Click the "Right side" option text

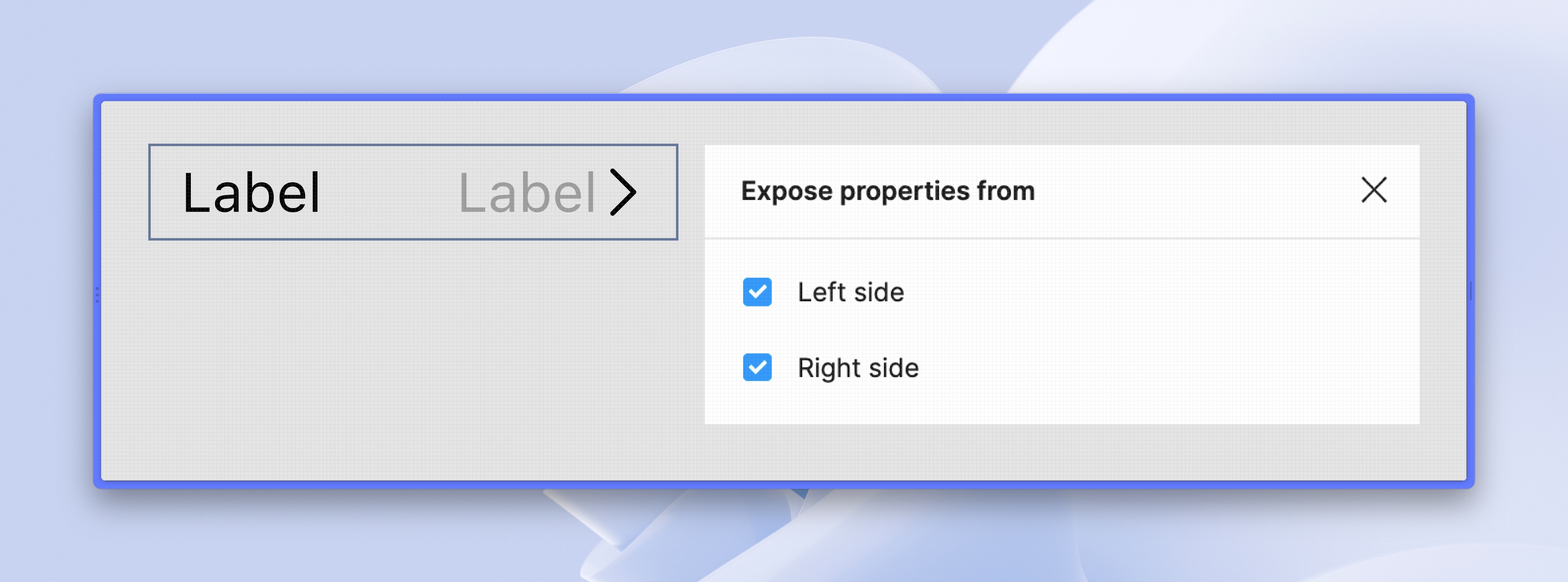coord(858,369)
